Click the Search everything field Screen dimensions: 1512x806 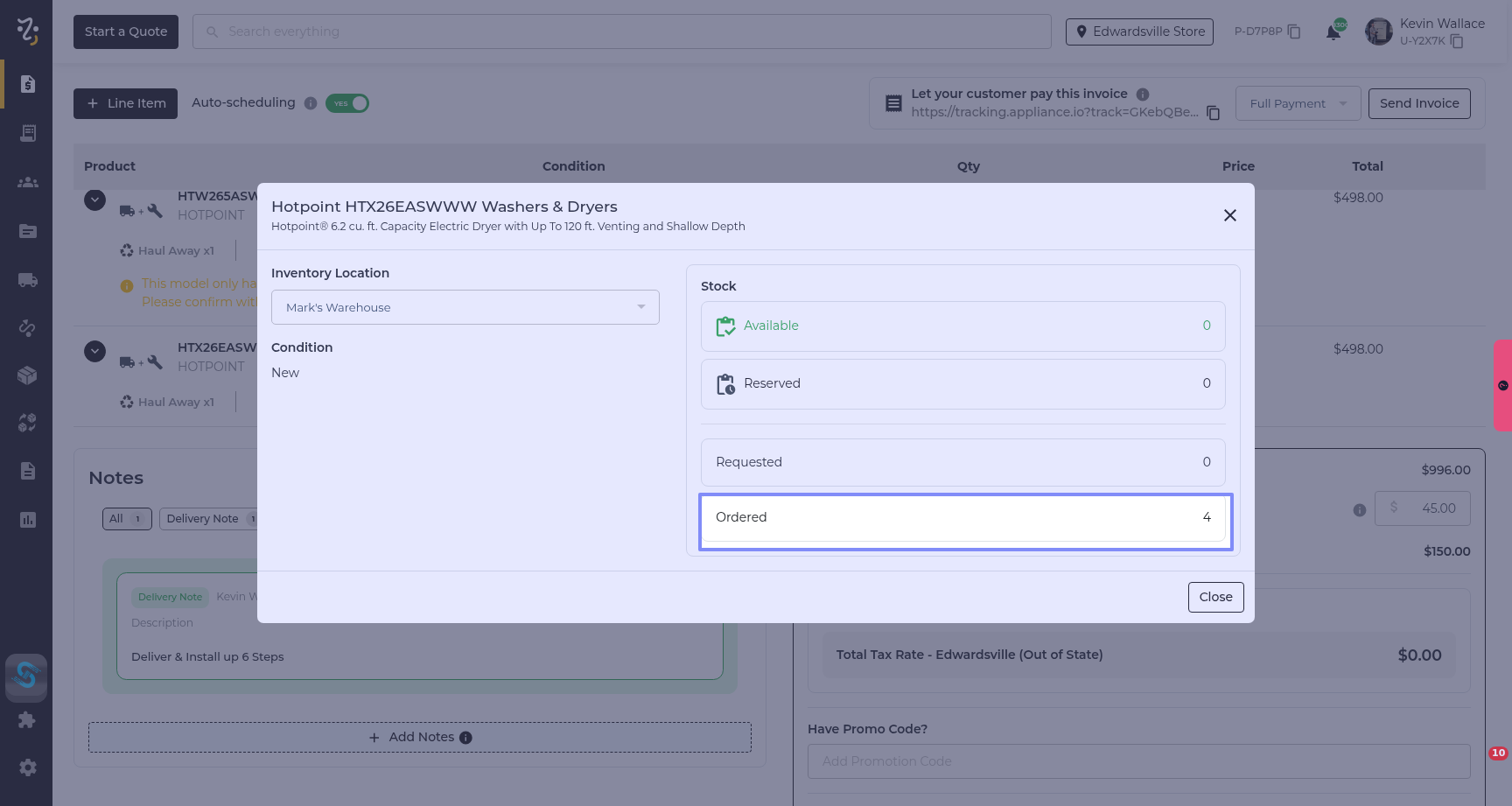tap(621, 32)
